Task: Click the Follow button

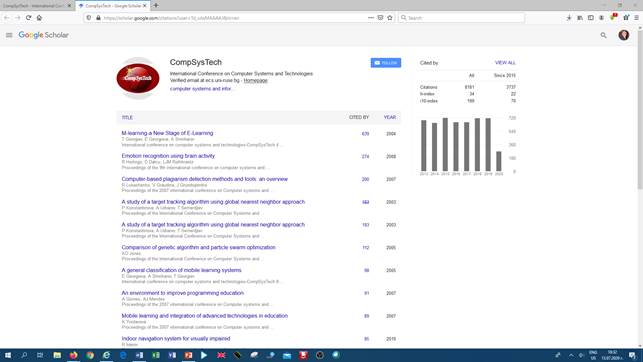Action: click(386, 63)
